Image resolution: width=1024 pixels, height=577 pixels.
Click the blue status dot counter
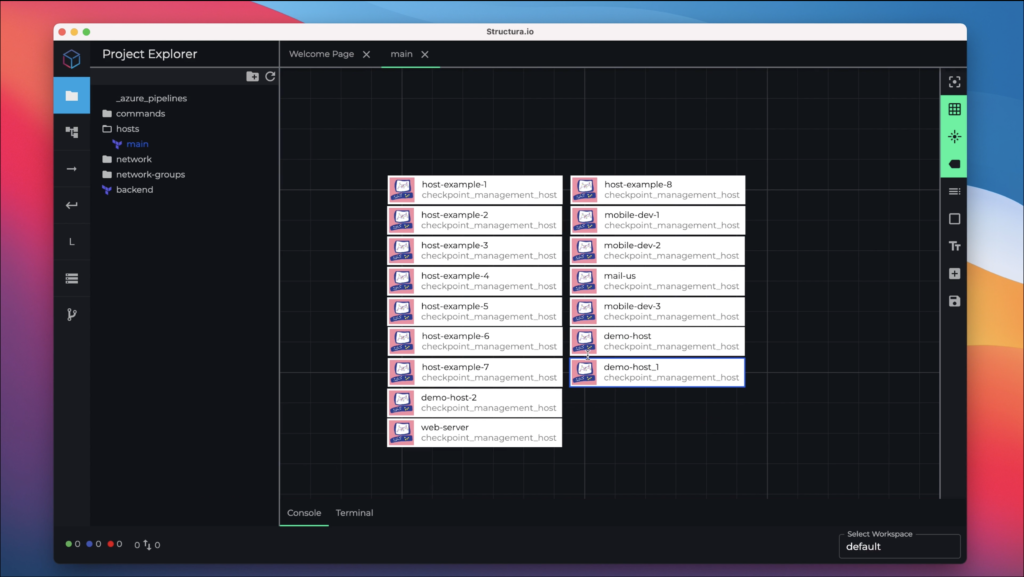point(93,544)
